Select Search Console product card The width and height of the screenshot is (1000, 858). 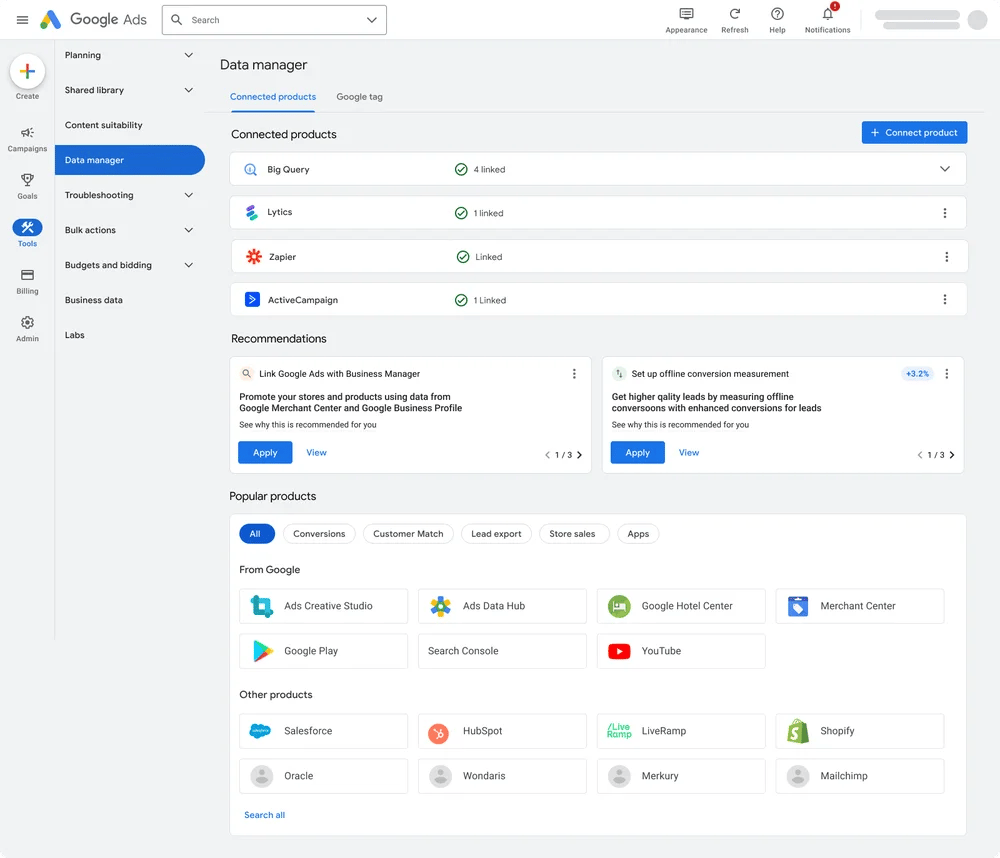click(502, 651)
